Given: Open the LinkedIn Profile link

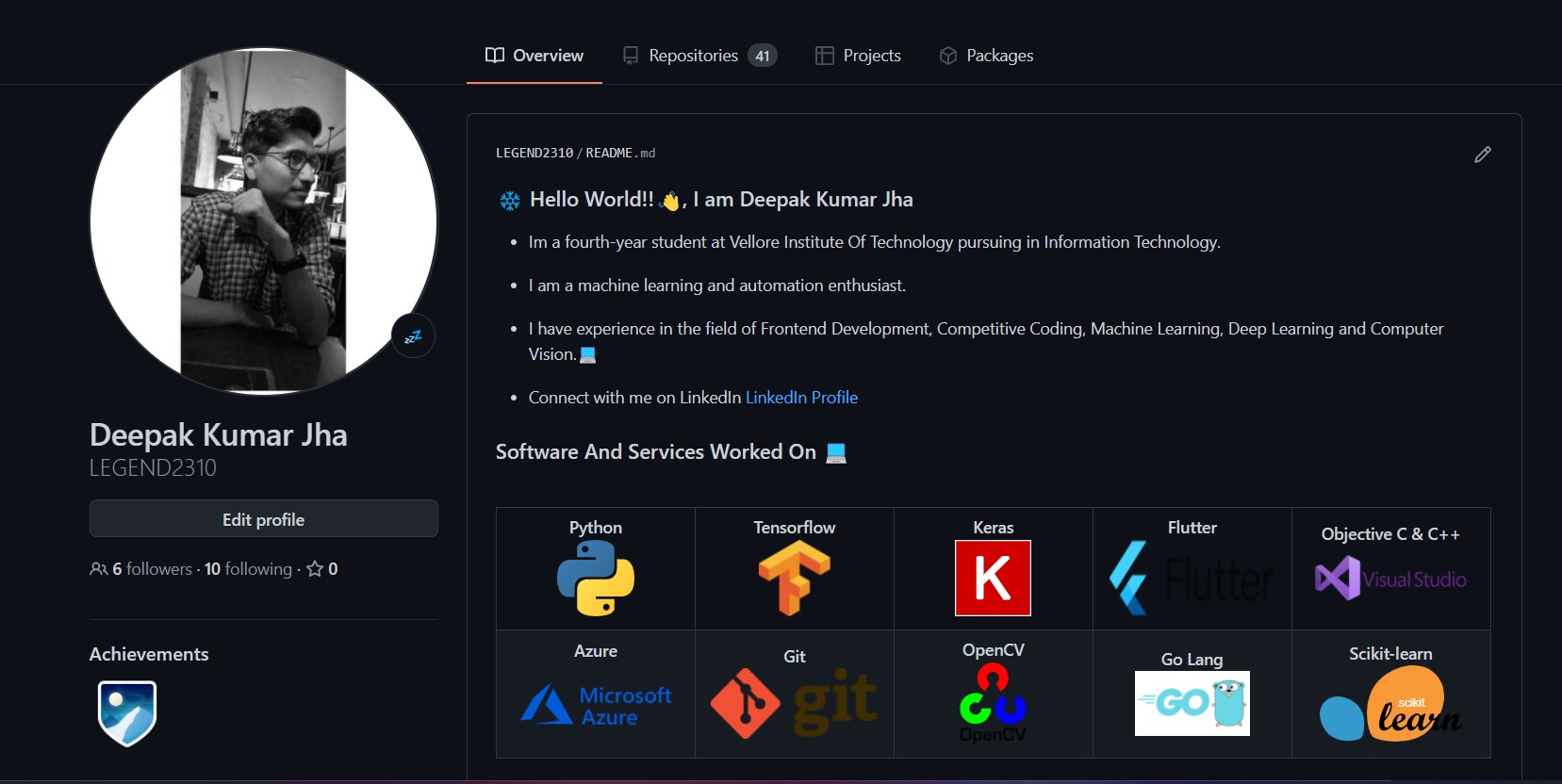Looking at the screenshot, I should [801, 398].
